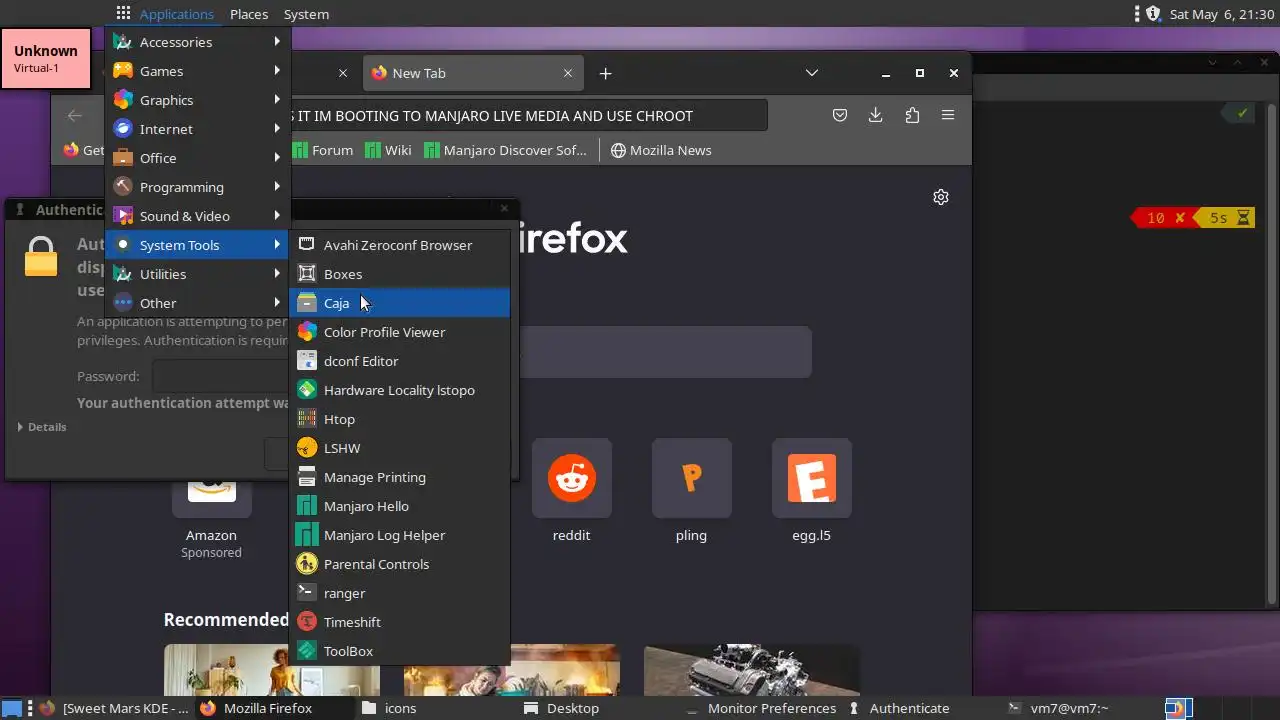The height and width of the screenshot is (720, 1280).
Task: Launch Manjaro Hello
Action: 399,506
